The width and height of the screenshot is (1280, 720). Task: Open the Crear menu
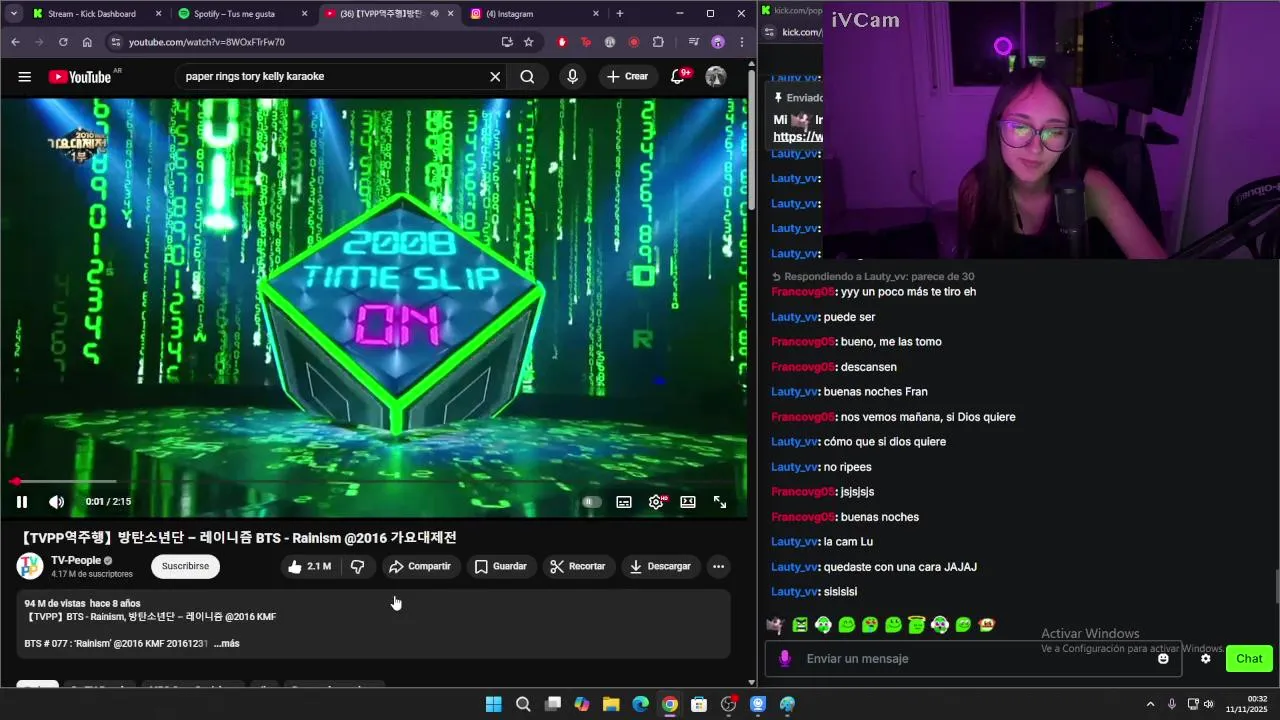pos(627,77)
